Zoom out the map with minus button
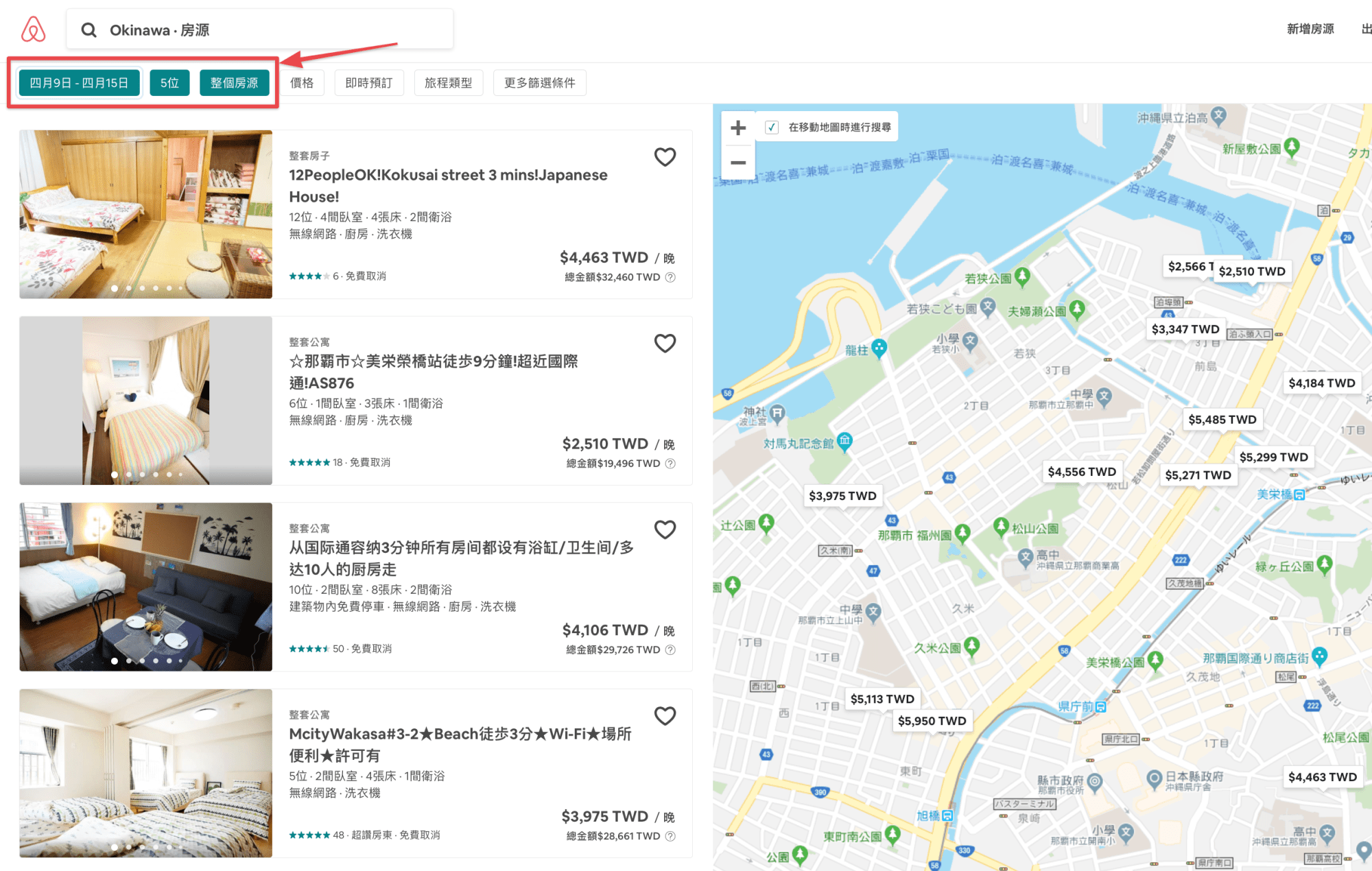This screenshot has height=871, width=1372. (x=738, y=163)
